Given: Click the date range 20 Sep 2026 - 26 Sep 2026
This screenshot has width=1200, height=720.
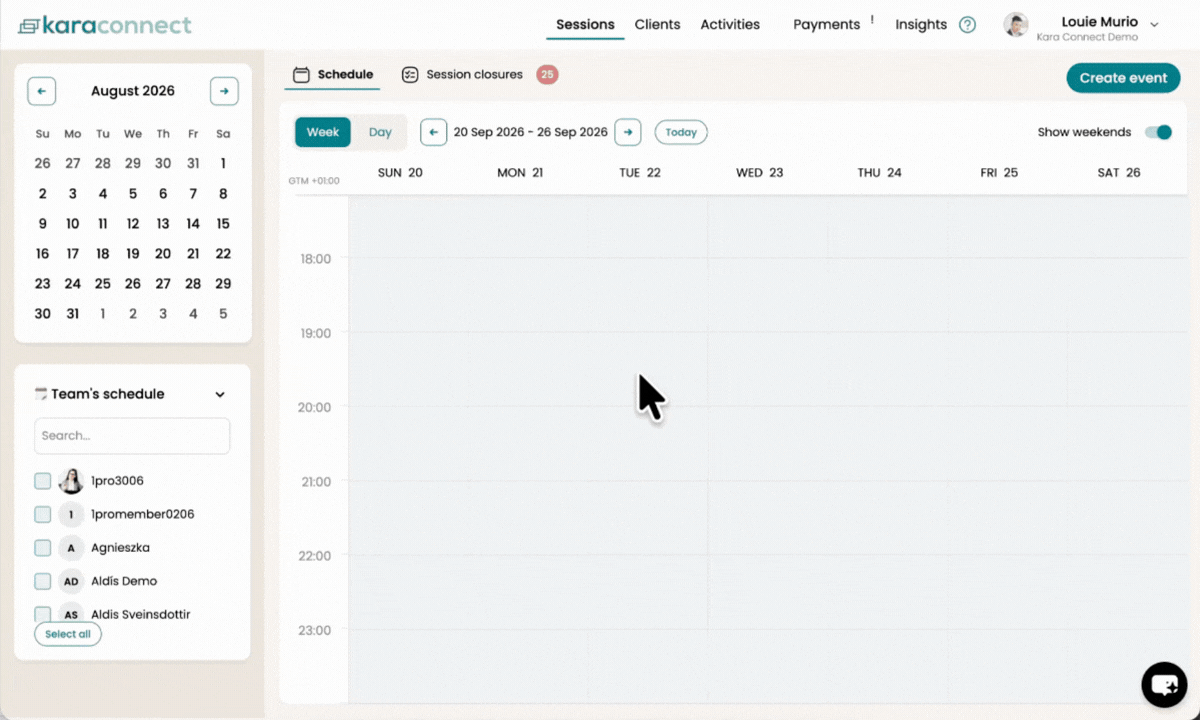Looking at the screenshot, I should click(531, 132).
